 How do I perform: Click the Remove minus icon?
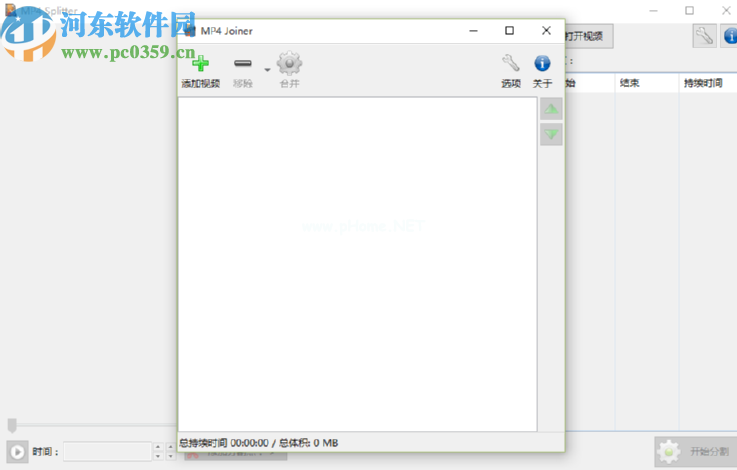click(243, 63)
